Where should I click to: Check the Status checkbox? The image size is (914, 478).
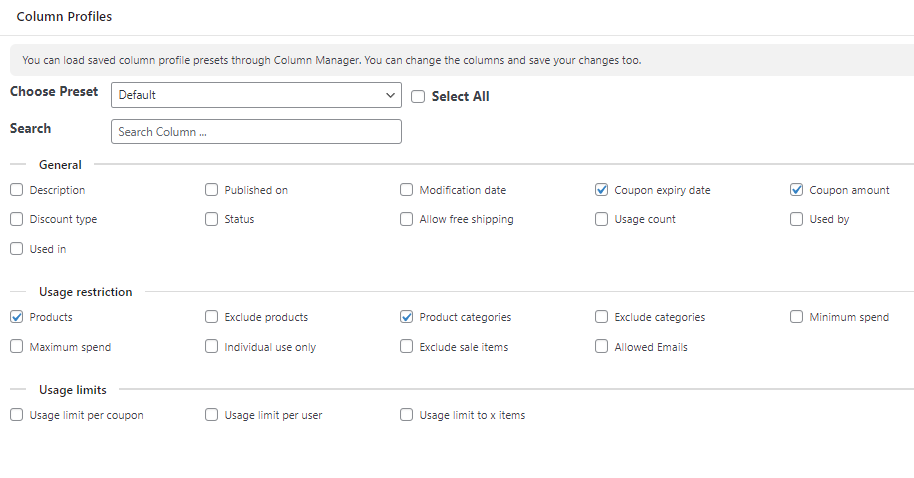[x=211, y=219]
